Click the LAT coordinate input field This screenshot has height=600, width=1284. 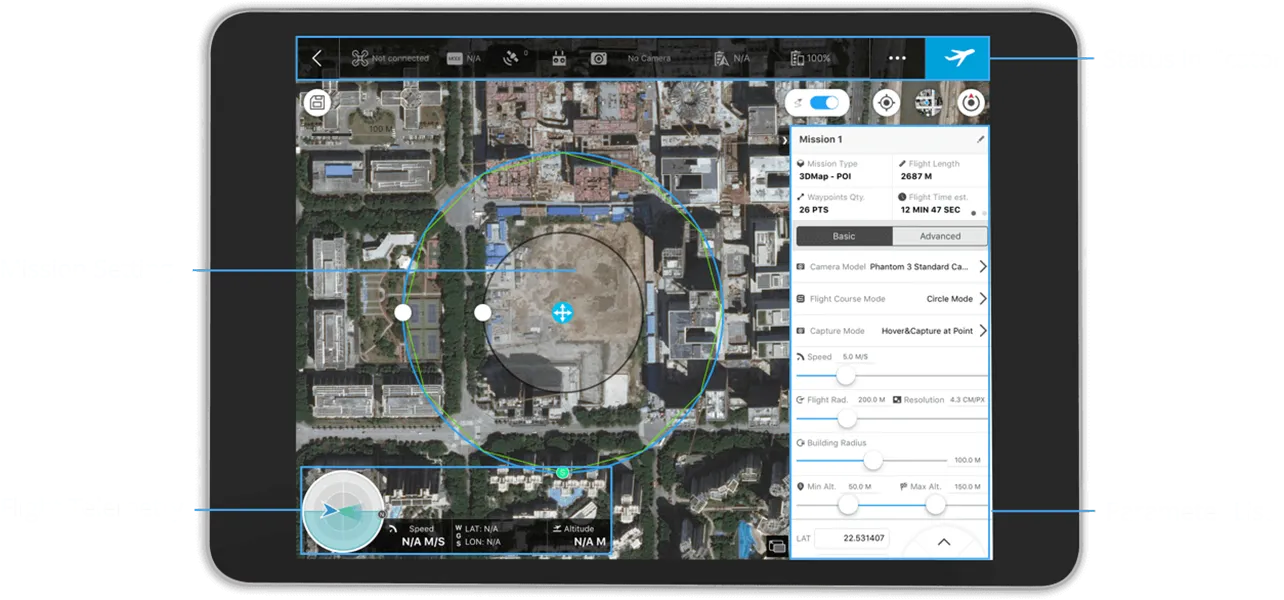[x=850, y=539]
